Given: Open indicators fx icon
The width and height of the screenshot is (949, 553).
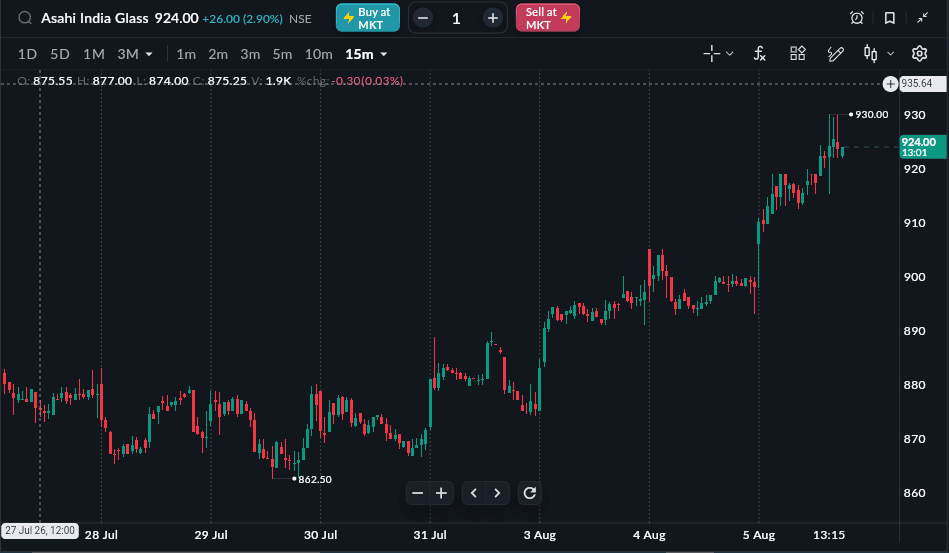Looking at the screenshot, I should (760, 54).
